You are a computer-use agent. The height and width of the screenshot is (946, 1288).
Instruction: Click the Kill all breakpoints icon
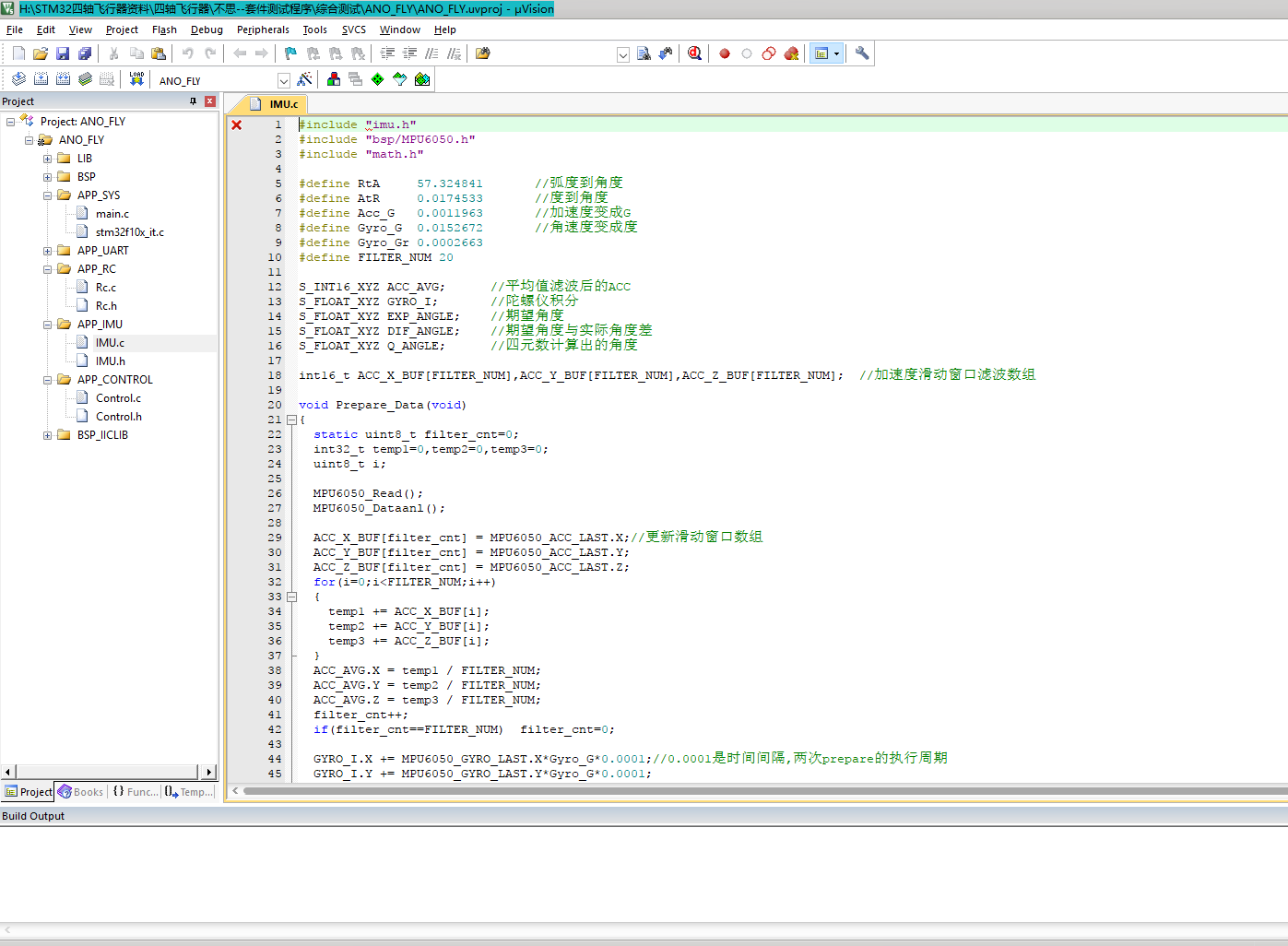[x=791, y=53]
